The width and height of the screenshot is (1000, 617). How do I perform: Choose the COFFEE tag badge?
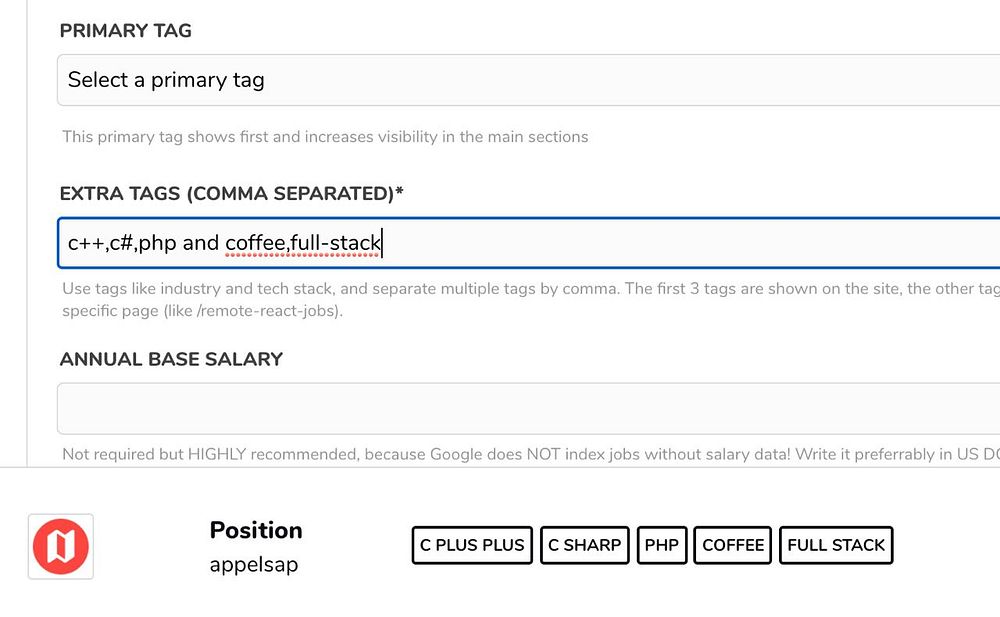pos(733,545)
